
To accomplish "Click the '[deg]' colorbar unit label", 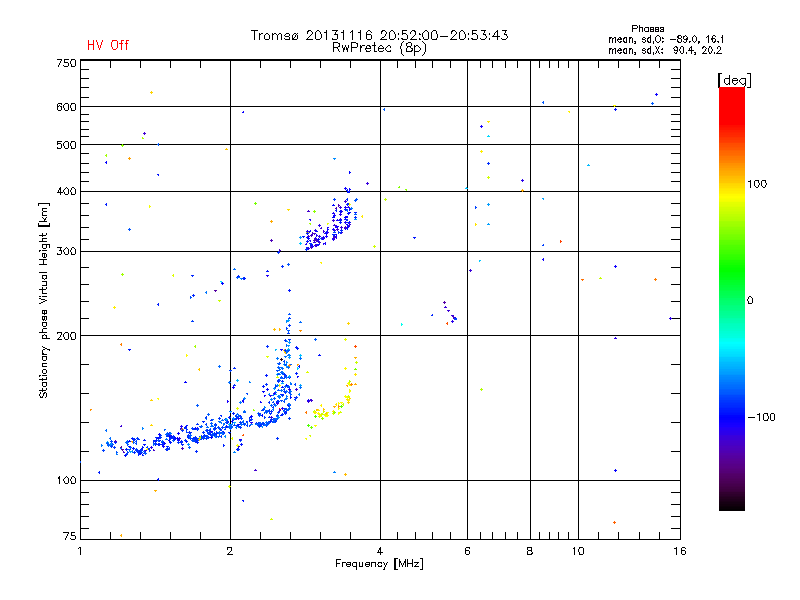I will tap(734, 80).
